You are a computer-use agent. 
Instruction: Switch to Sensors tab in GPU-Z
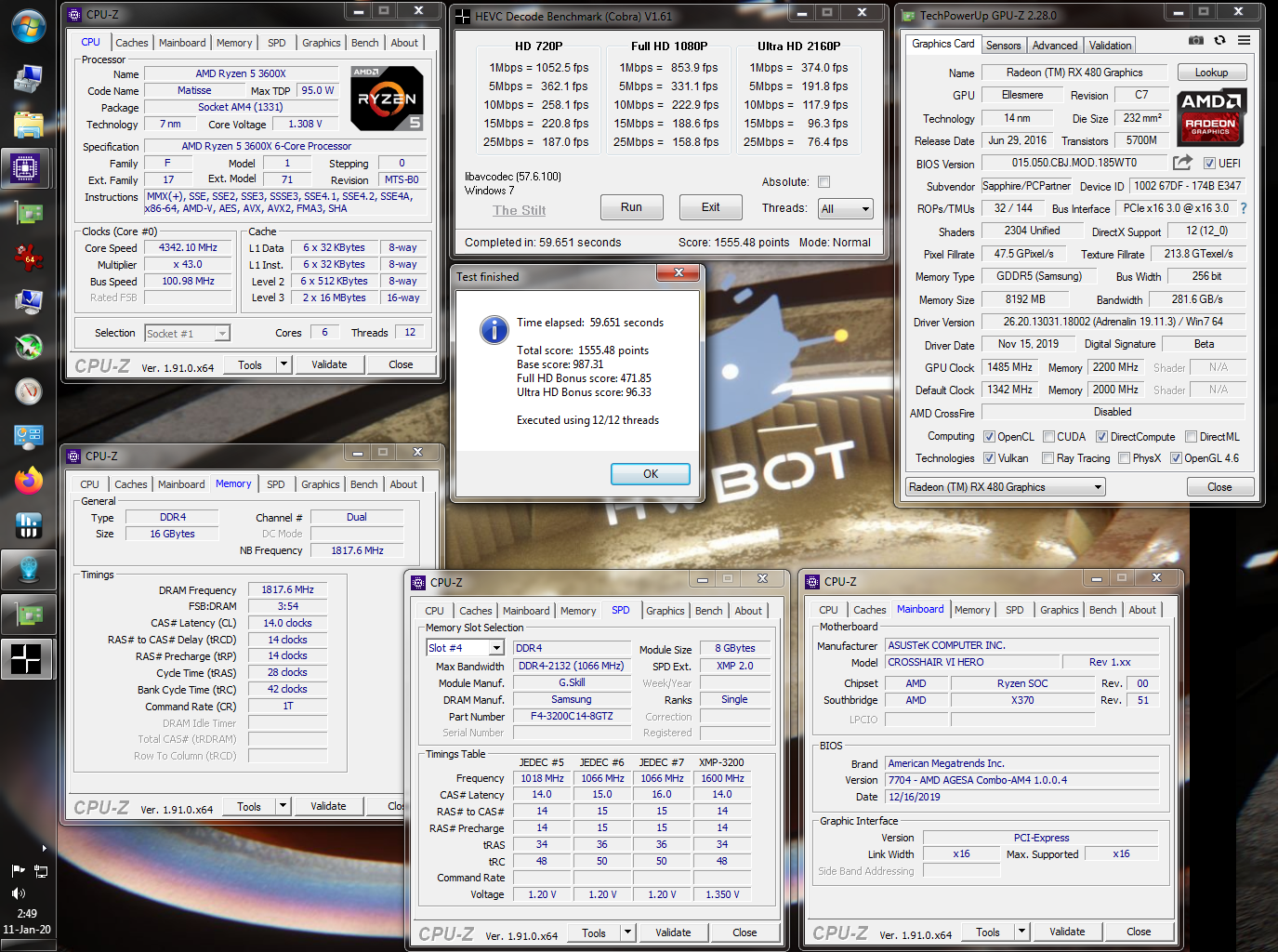[x=1003, y=45]
